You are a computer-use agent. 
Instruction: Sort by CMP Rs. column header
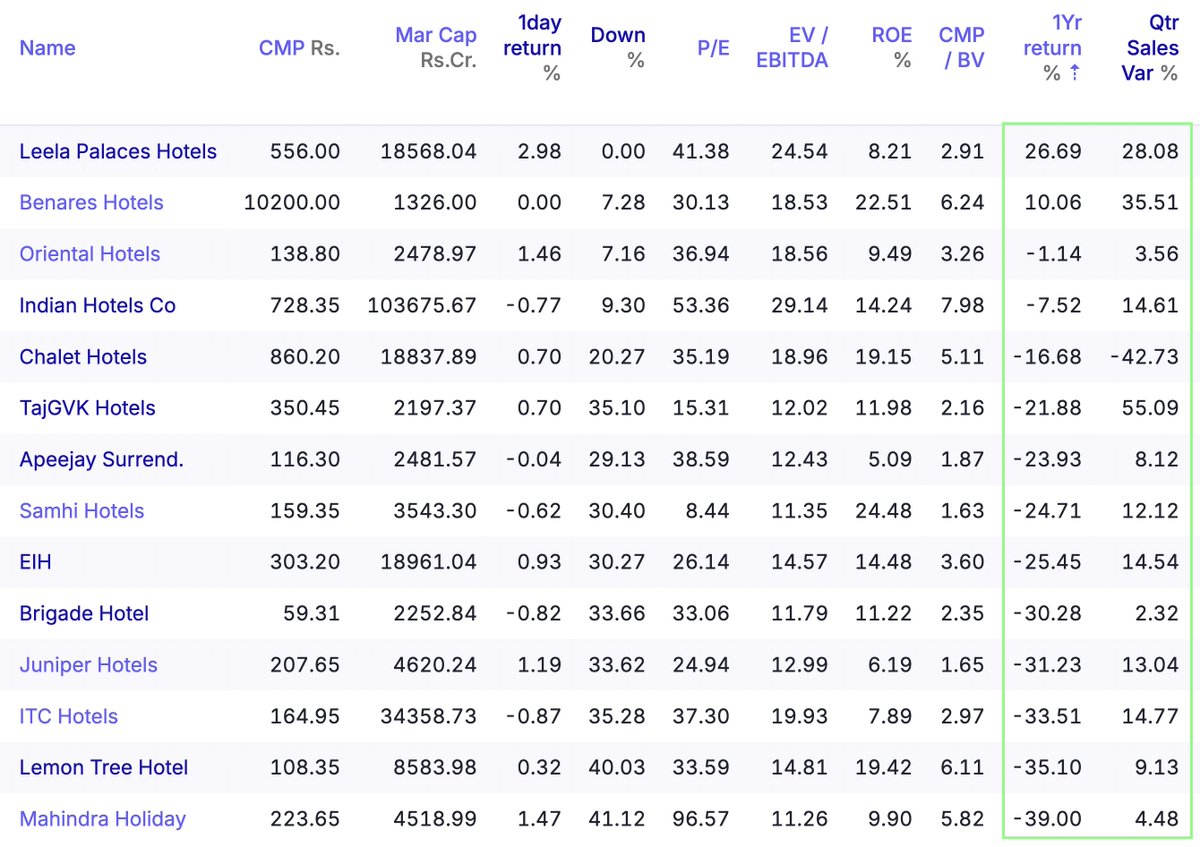coord(299,48)
